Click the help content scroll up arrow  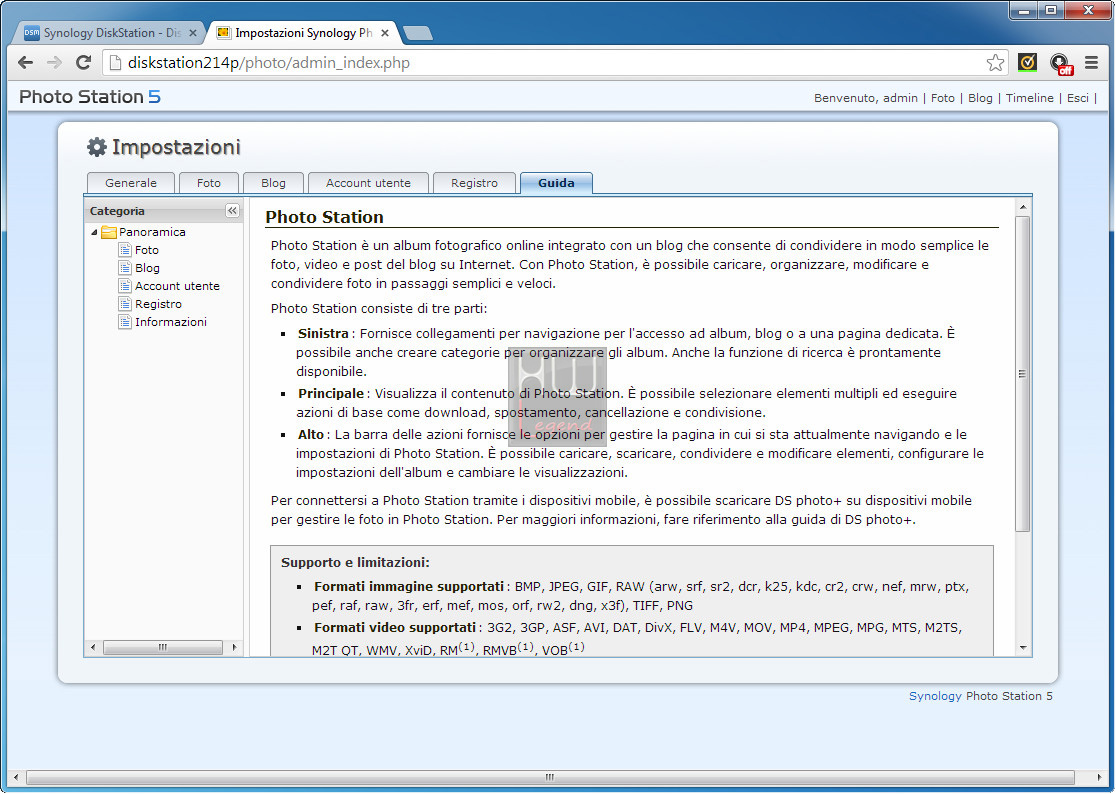[1022, 207]
